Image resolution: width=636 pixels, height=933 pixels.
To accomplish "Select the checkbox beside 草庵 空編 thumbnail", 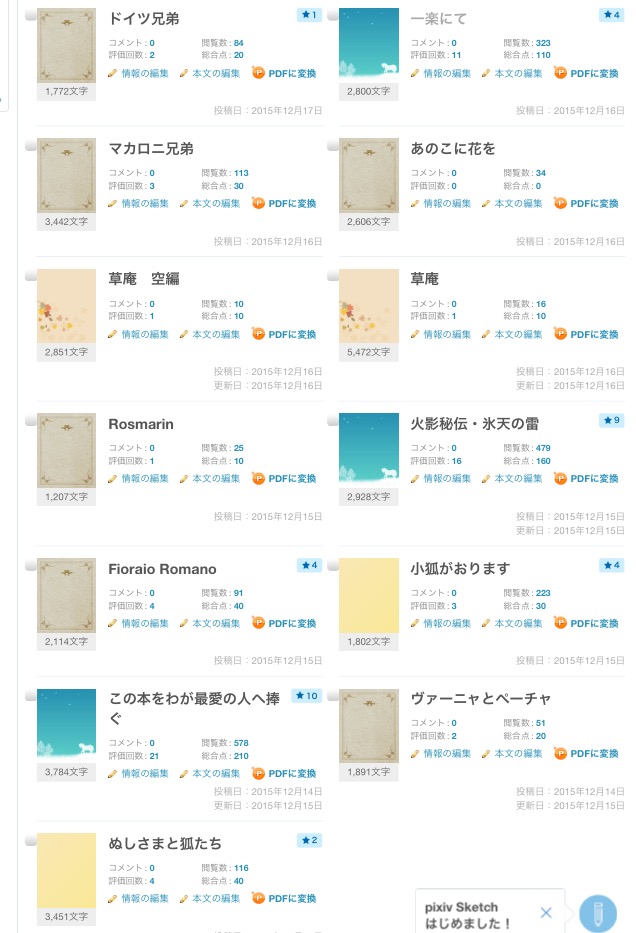I will coord(31,276).
